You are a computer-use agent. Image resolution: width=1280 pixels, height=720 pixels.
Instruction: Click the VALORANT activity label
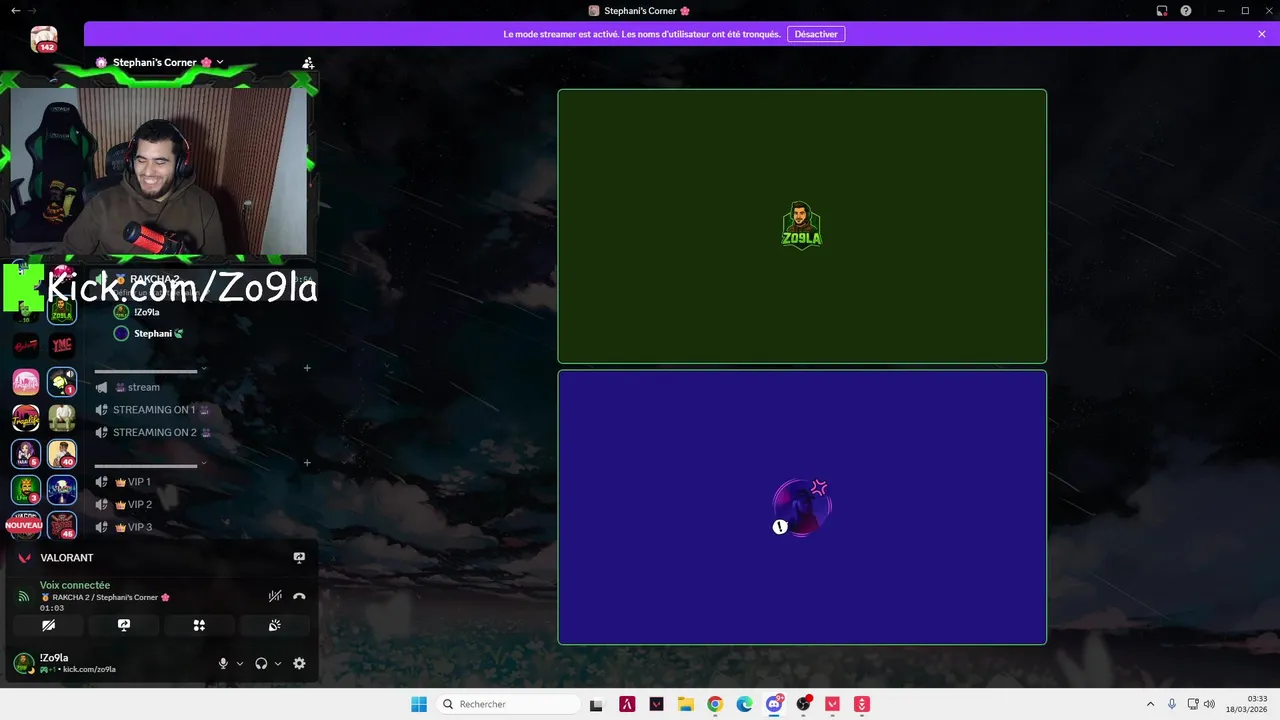(67, 558)
